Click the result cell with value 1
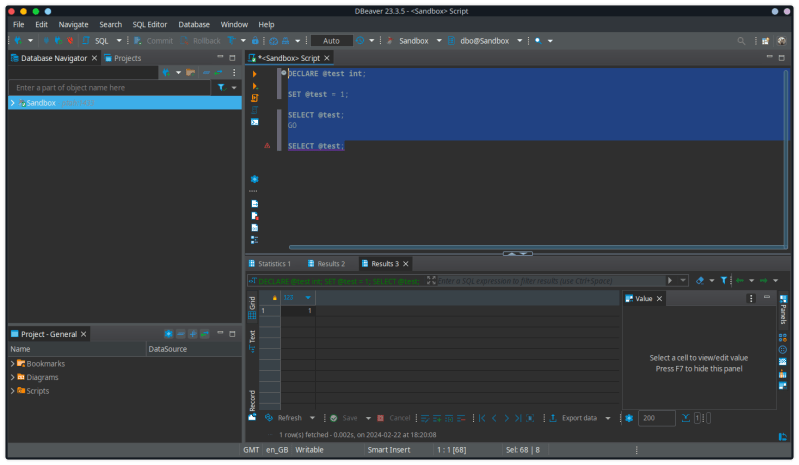The height and width of the screenshot is (465, 799). (298, 310)
